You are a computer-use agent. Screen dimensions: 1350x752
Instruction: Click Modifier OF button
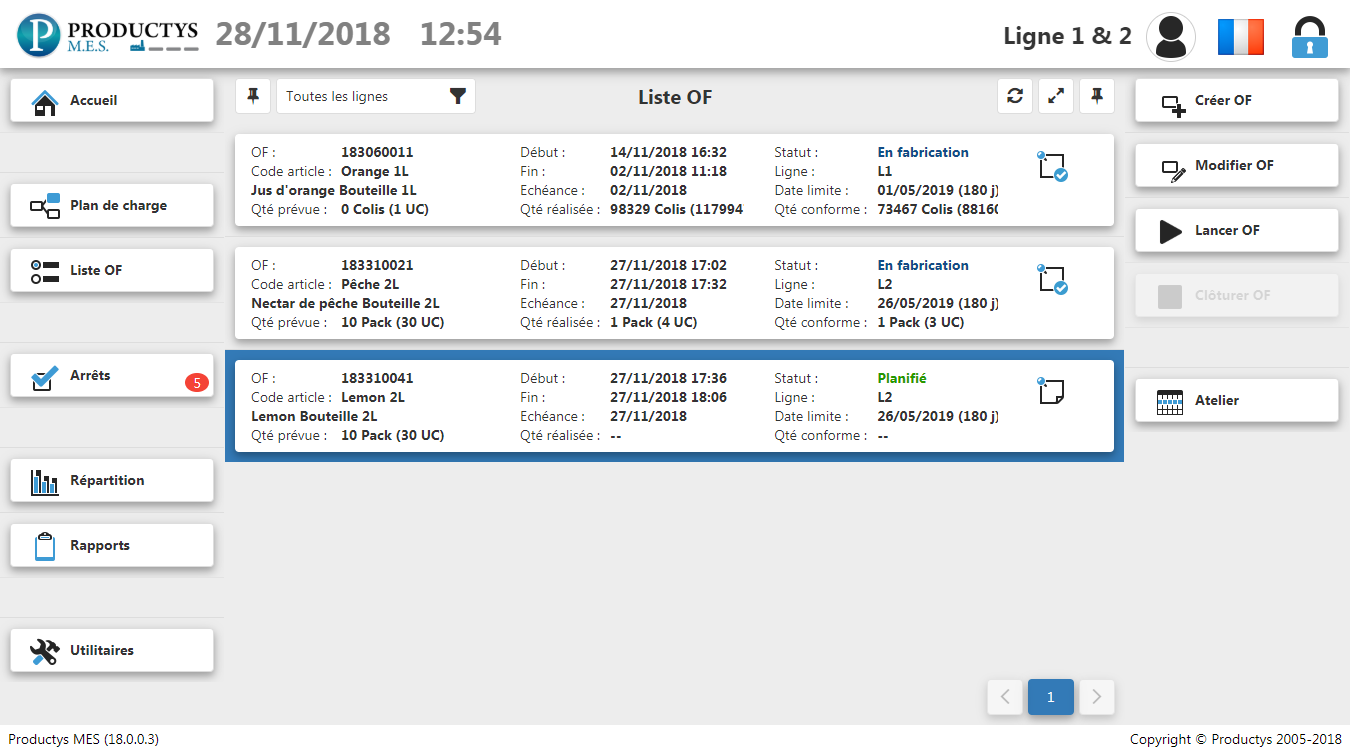coord(1236,166)
